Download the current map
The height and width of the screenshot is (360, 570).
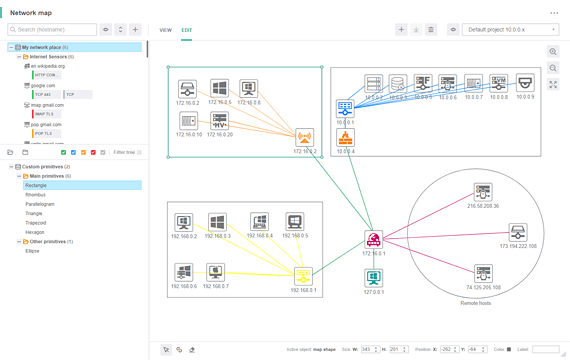pos(416,30)
